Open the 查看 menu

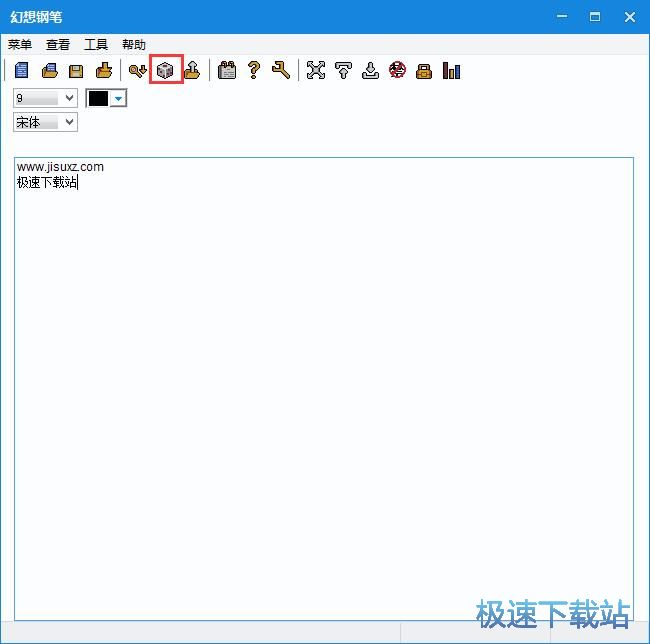[x=58, y=44]
